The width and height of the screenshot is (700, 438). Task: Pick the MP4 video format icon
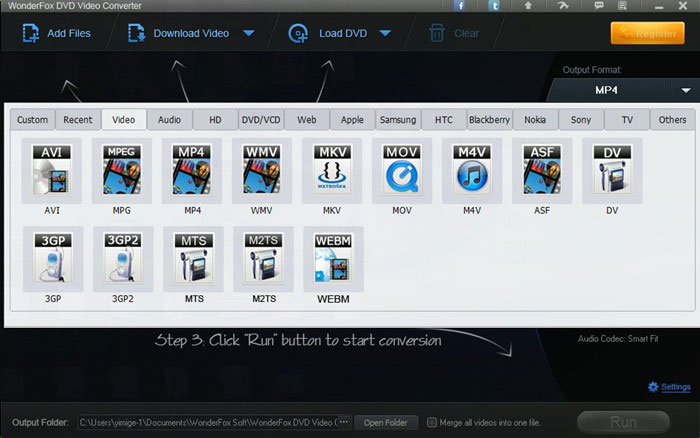(192, 171)
